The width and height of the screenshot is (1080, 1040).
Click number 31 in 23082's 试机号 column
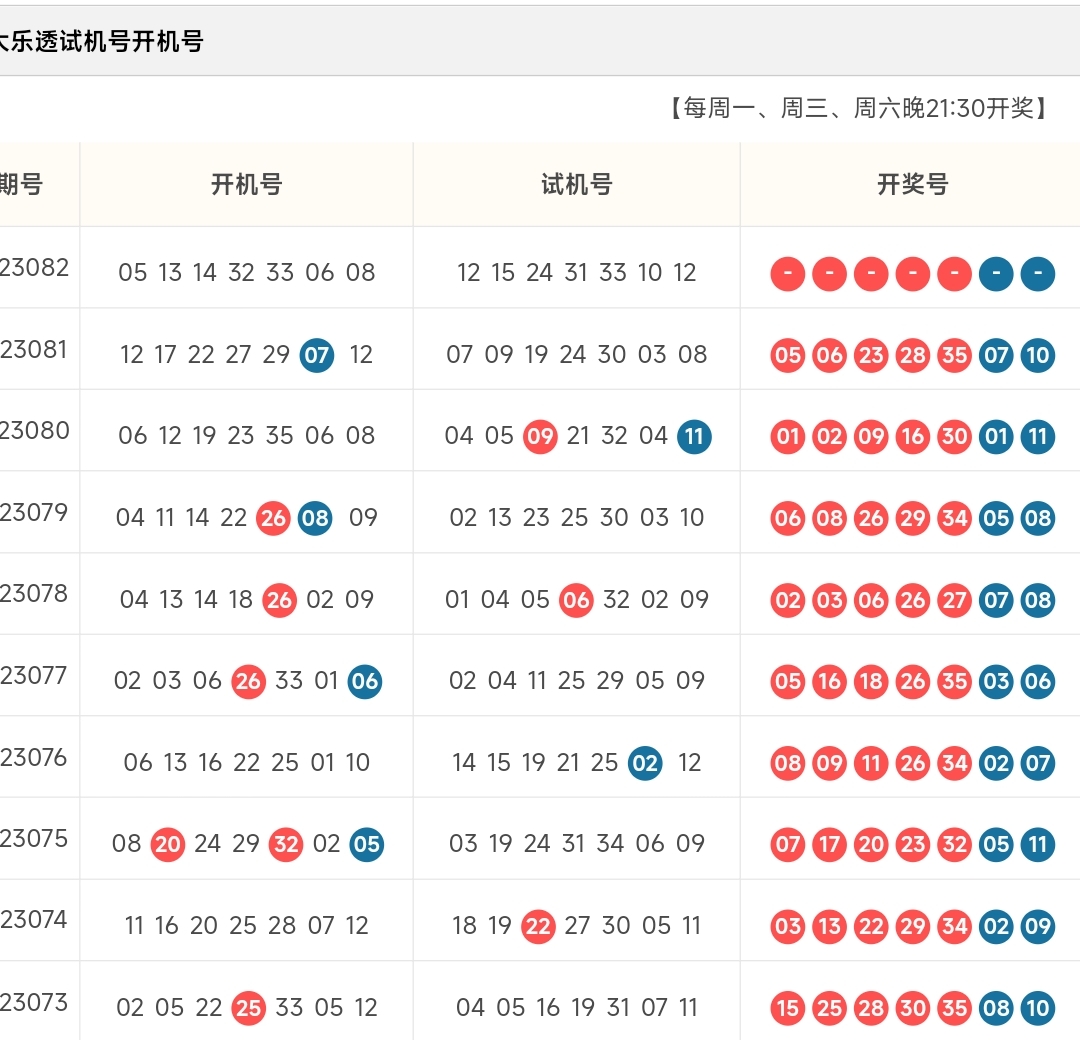(576, 273)
